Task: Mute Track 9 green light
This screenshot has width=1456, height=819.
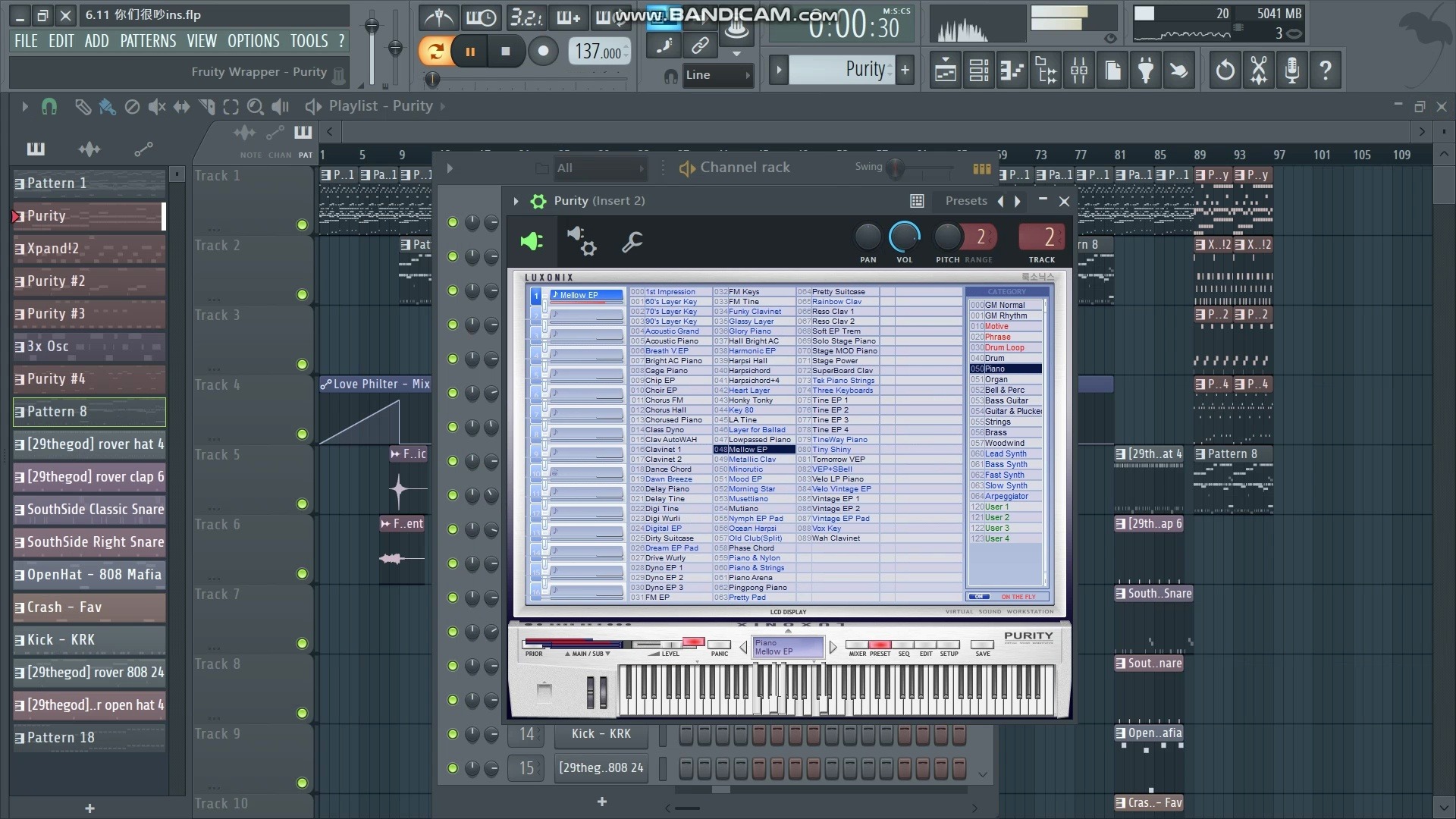Action: coord(302,783)
